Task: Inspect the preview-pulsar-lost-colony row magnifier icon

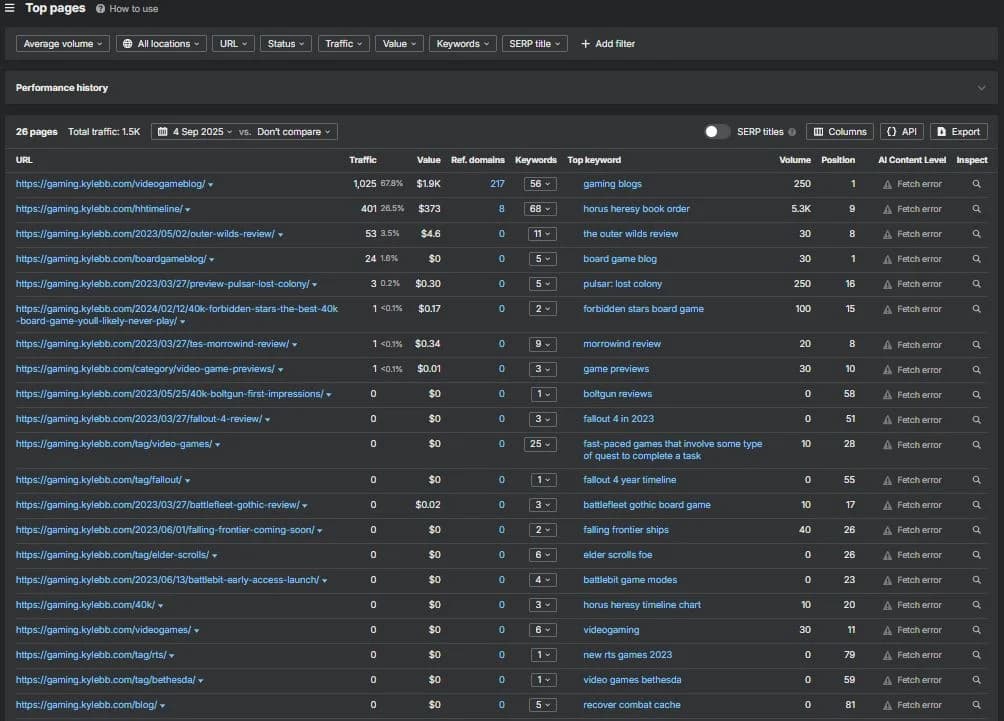Action: tap(976, 284)
